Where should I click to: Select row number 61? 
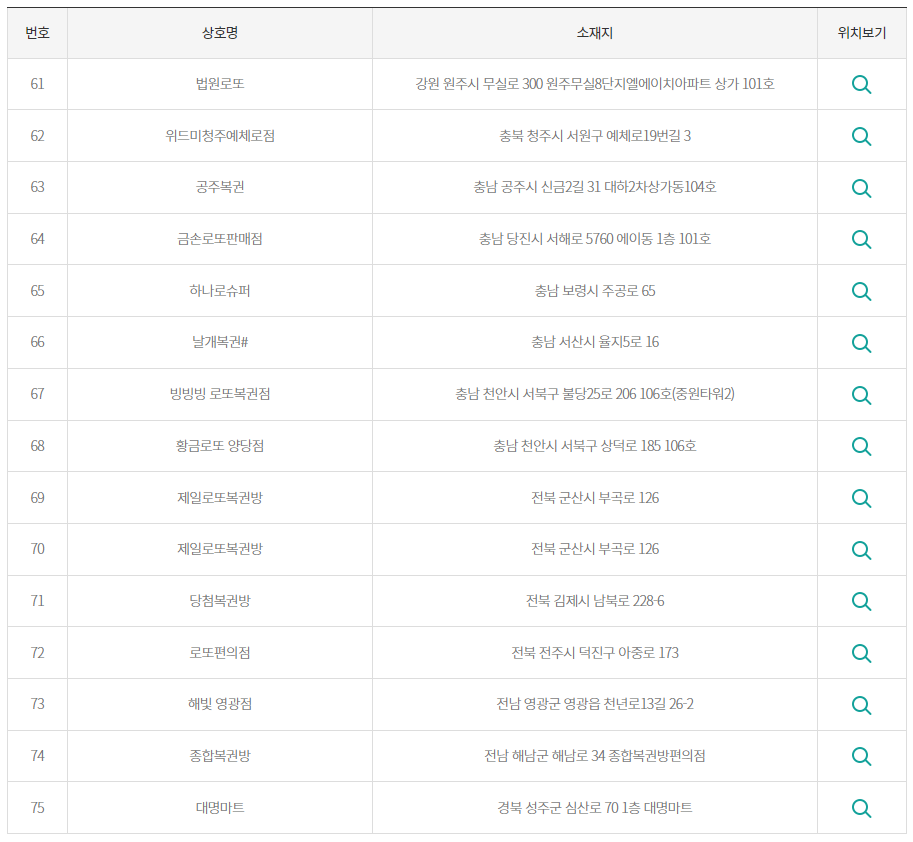(x=37, y=84)
